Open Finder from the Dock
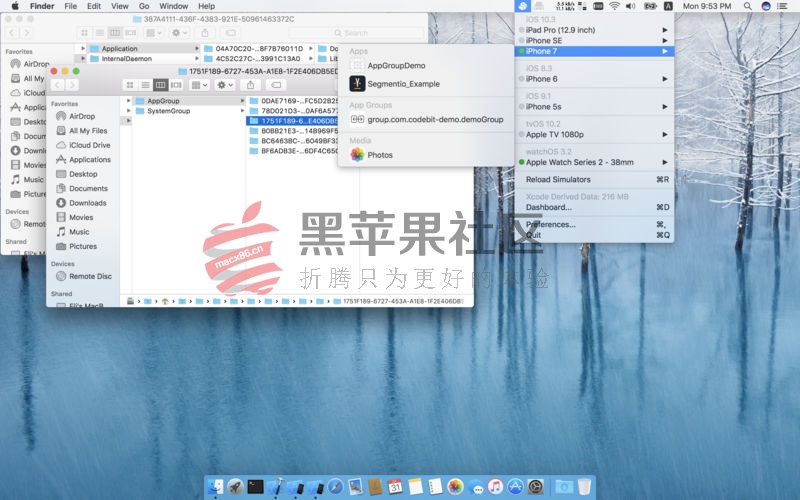The width and height of the screenshot is (800, 500). click(216, 486)
